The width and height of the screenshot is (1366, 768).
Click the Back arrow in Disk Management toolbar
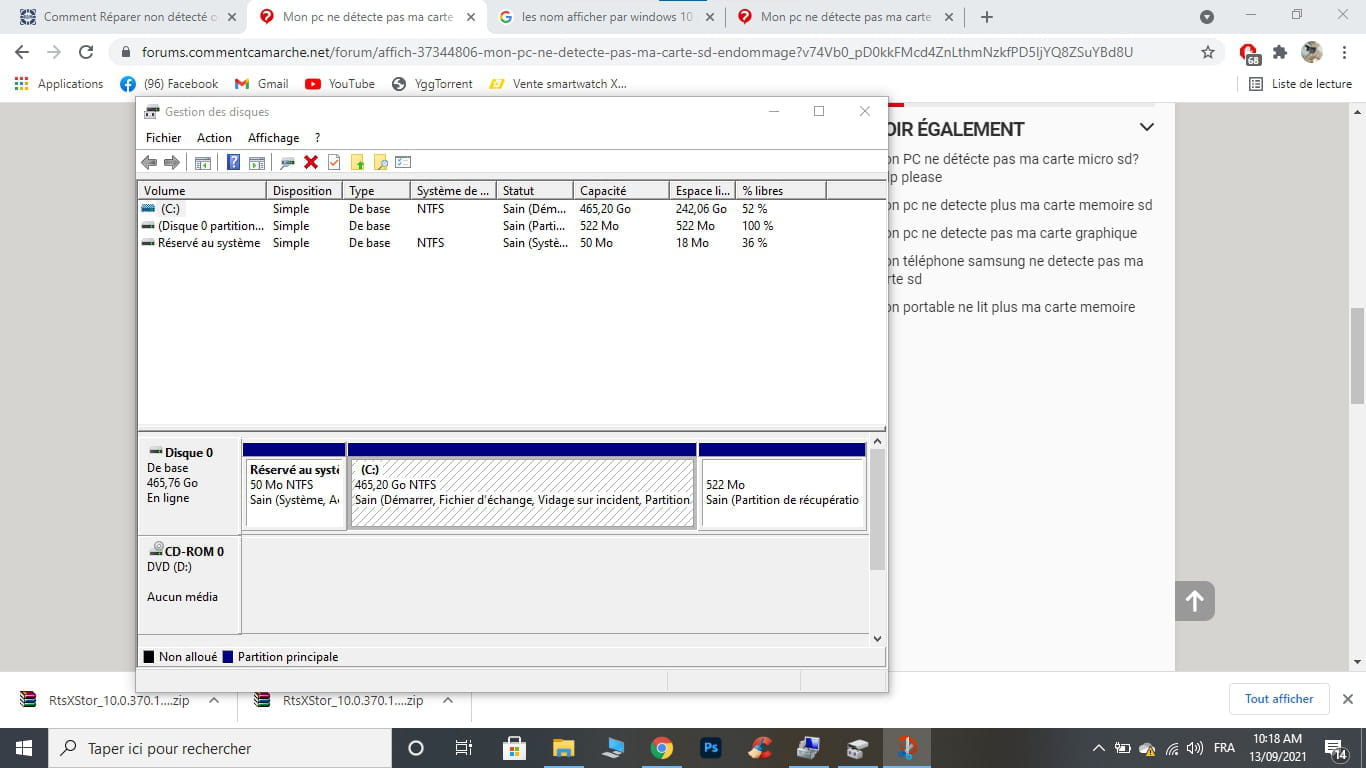pyautogui.click(x=149, y=162)
